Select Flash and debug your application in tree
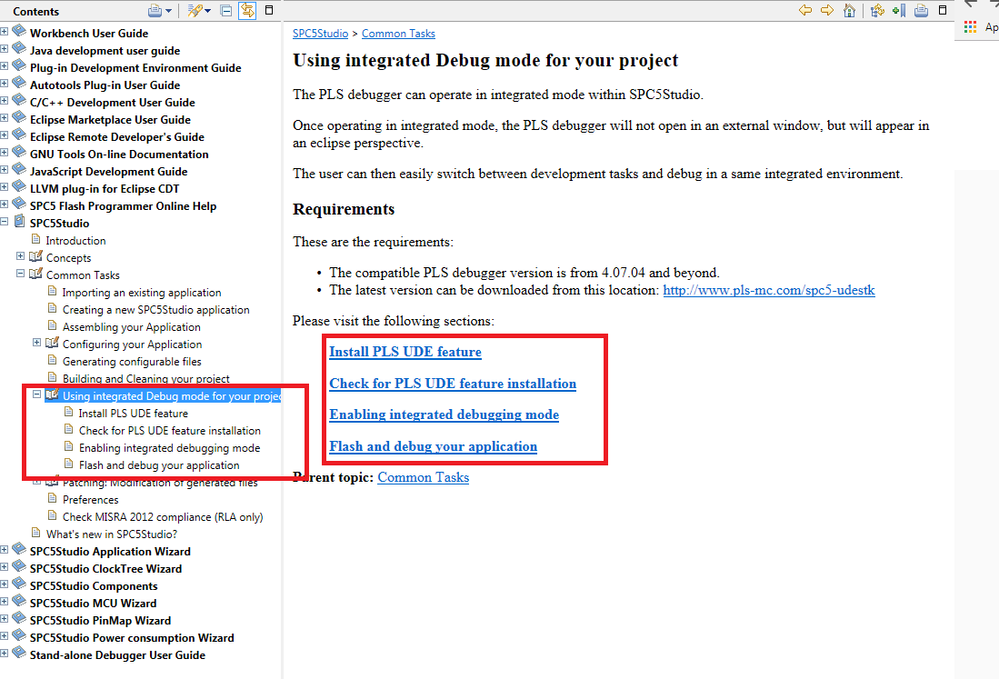The width and height of the screenshot is (999, 679). (x=159, y=465)
